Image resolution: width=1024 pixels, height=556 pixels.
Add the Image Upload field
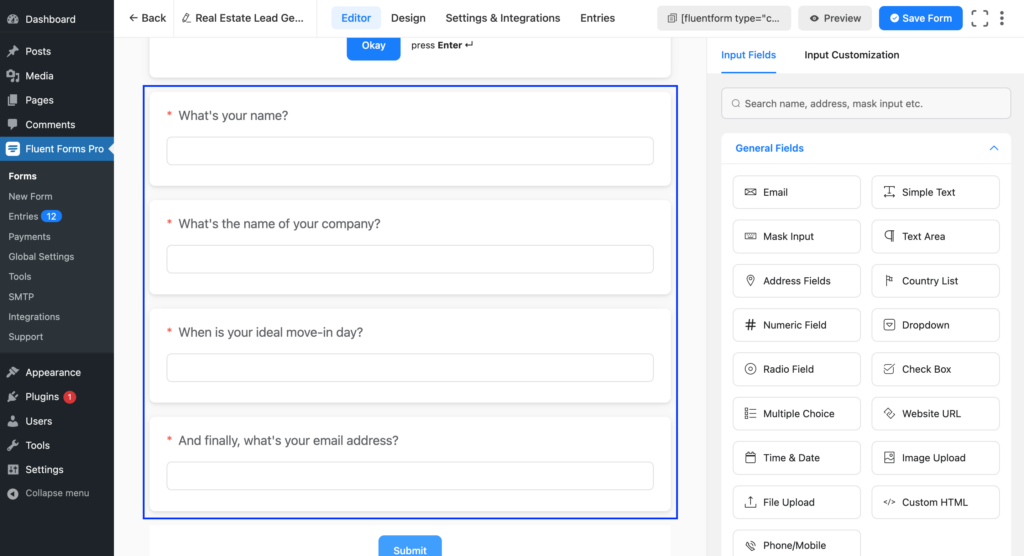tap(935, 458)
